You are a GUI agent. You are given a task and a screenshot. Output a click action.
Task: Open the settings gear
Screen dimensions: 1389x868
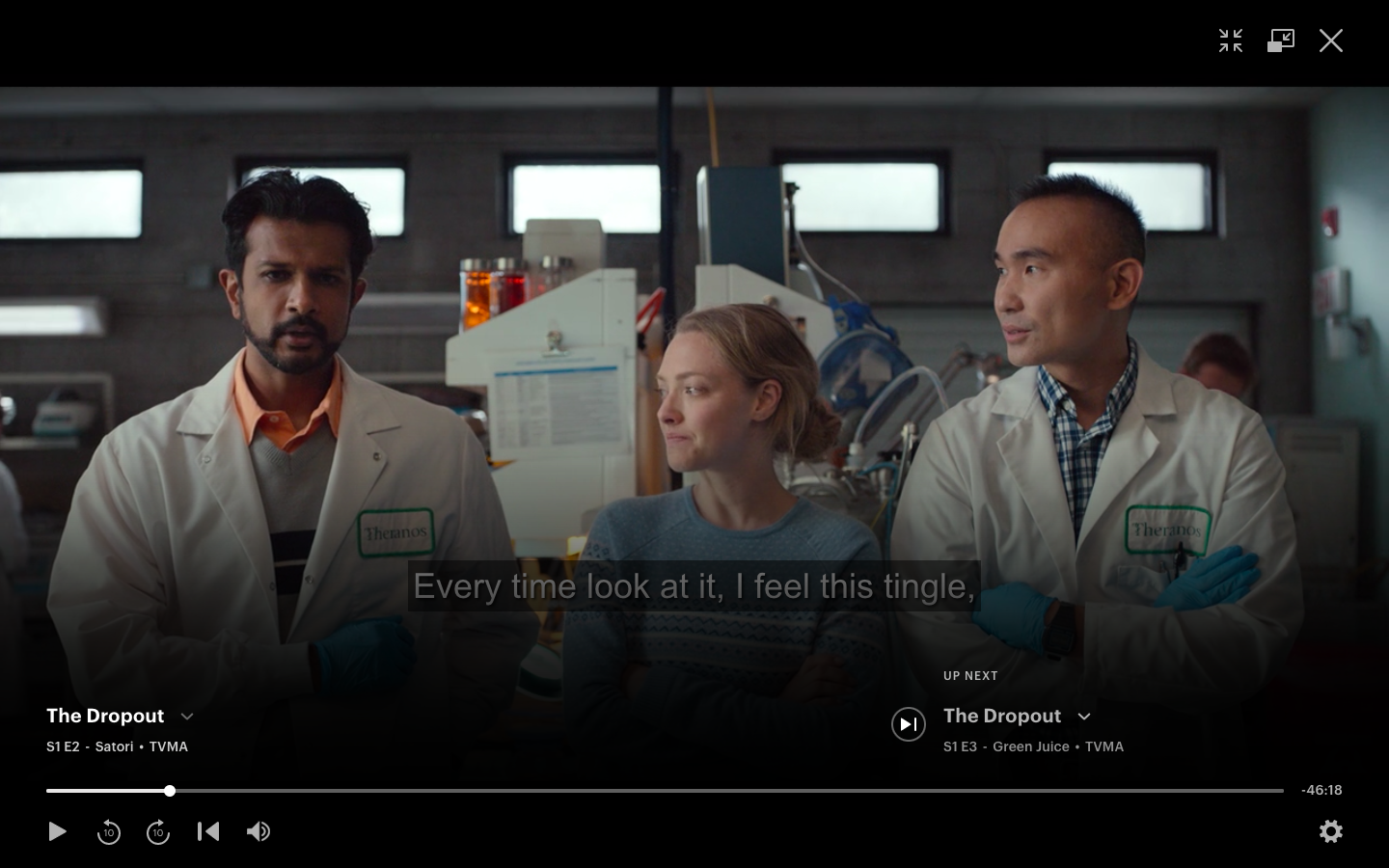[1331, 831]
